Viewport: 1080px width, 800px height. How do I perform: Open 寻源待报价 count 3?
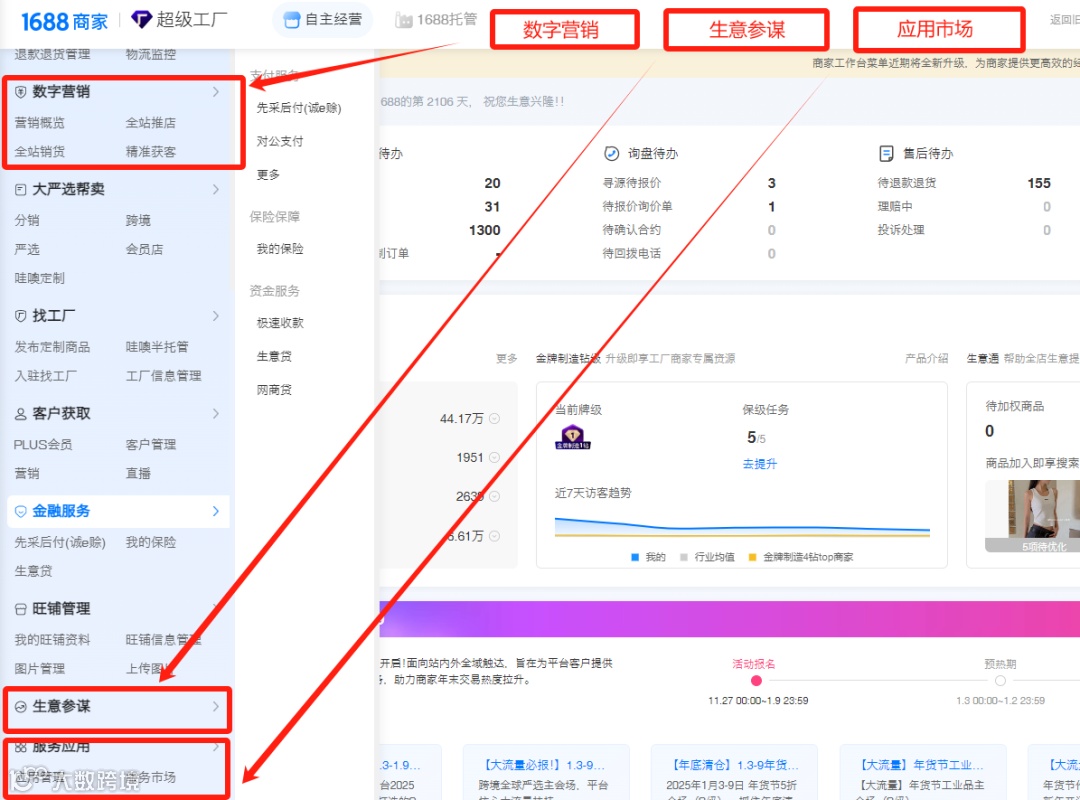tap(771, 183)
